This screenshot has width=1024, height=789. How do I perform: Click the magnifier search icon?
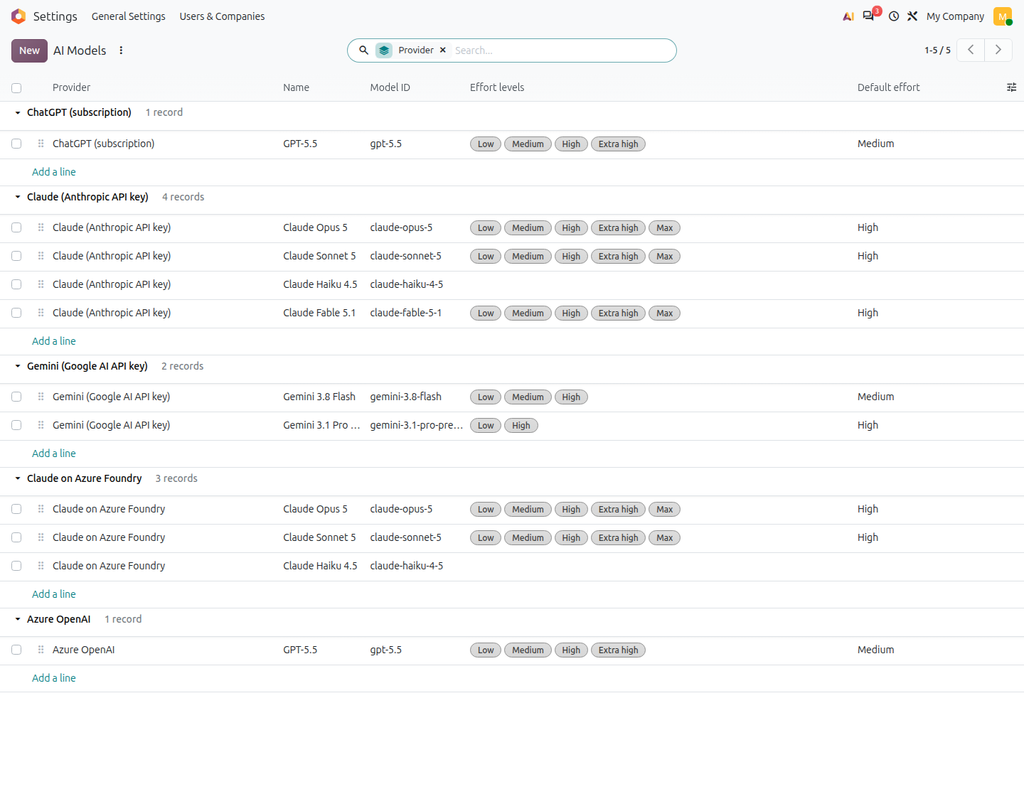[364, 50]
